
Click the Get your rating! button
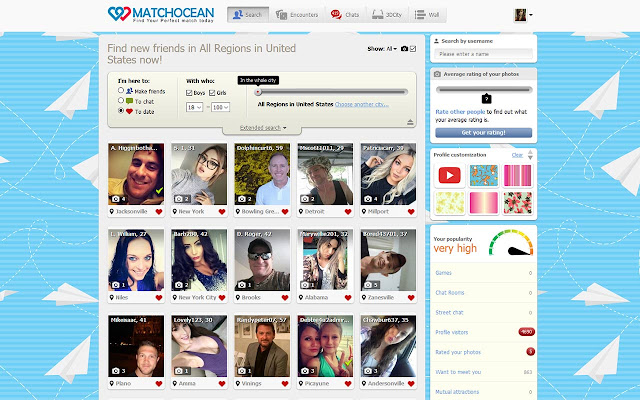click(484, 133)
